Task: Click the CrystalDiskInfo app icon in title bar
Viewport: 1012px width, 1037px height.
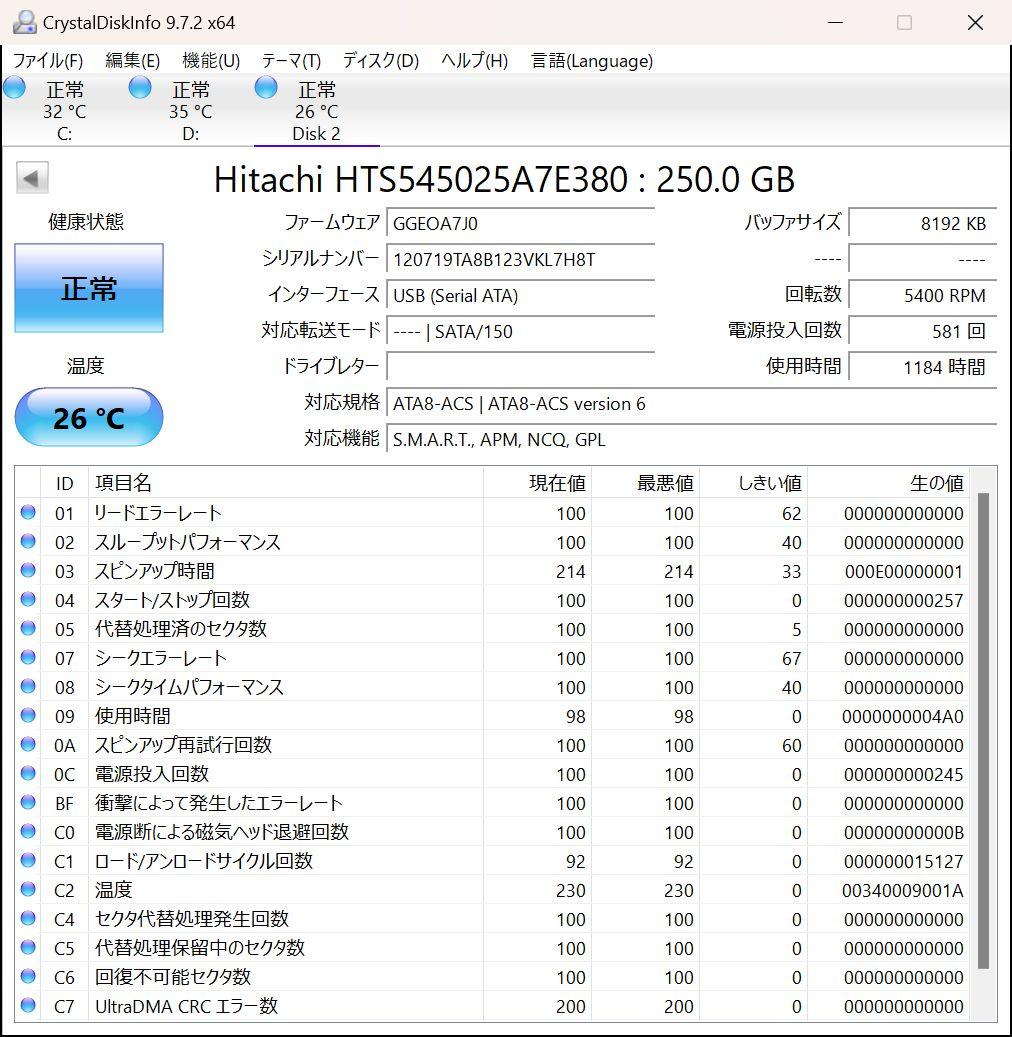Action: 24,22
